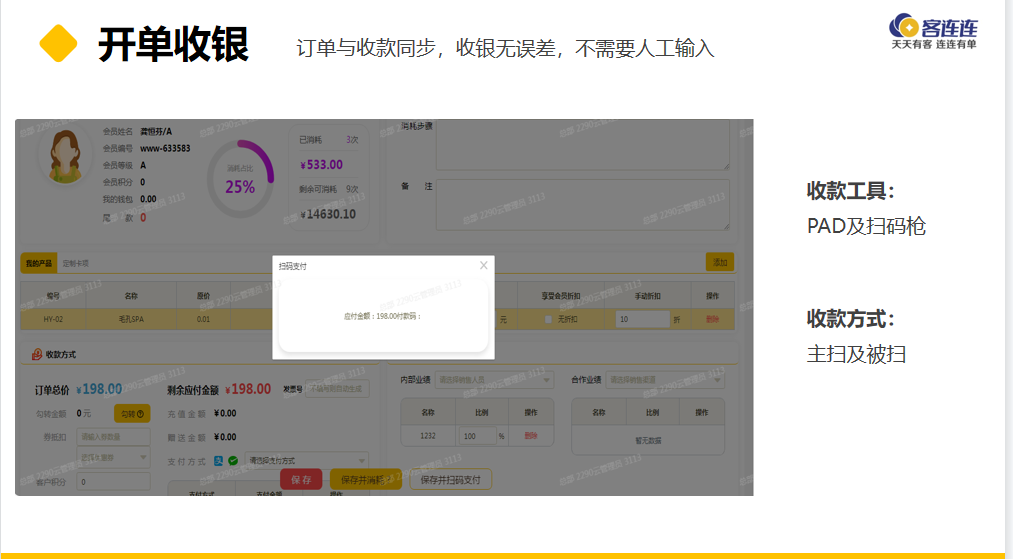Click the 0.01 original price cell
Viewport: 1013px width, 559px height.
[204, 319]
